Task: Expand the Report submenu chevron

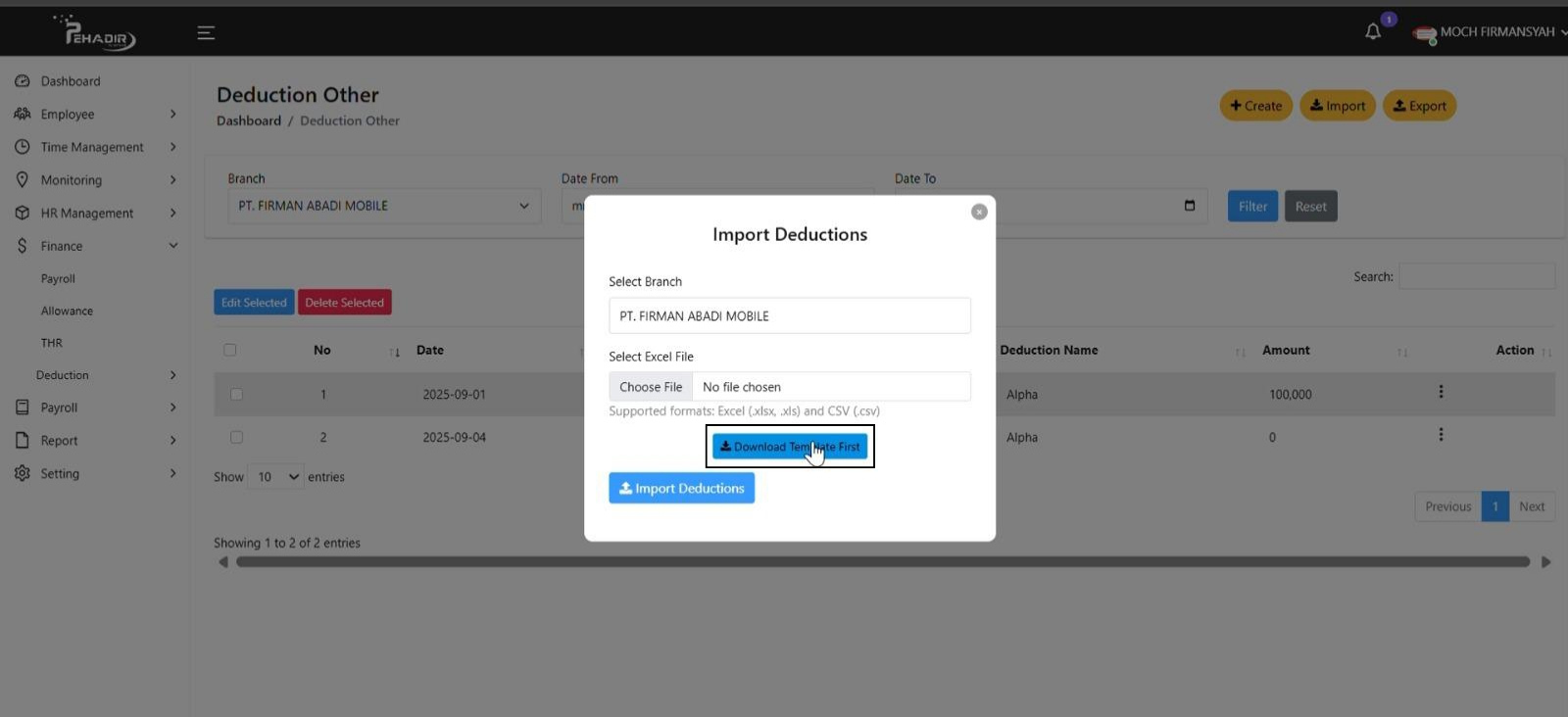Action: 173,440
